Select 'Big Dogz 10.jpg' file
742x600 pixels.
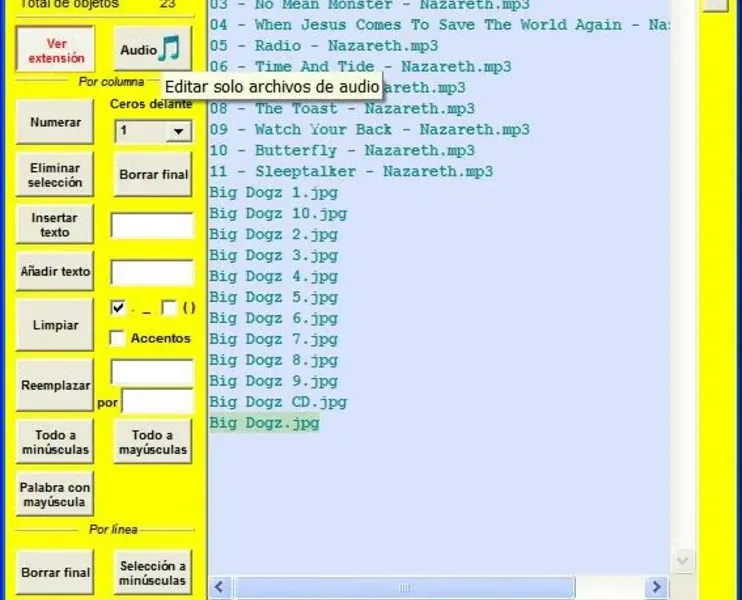click(278, 213)
